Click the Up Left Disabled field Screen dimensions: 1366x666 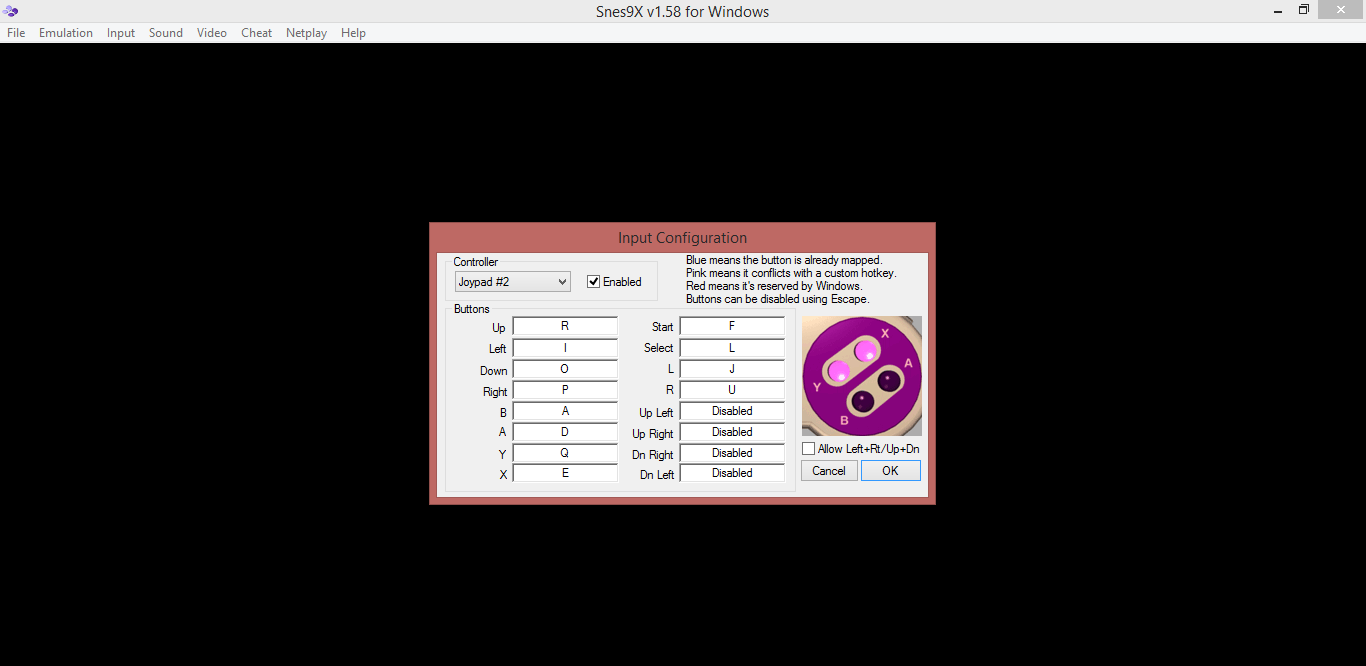pyautogui.click(x=732, y=411)
